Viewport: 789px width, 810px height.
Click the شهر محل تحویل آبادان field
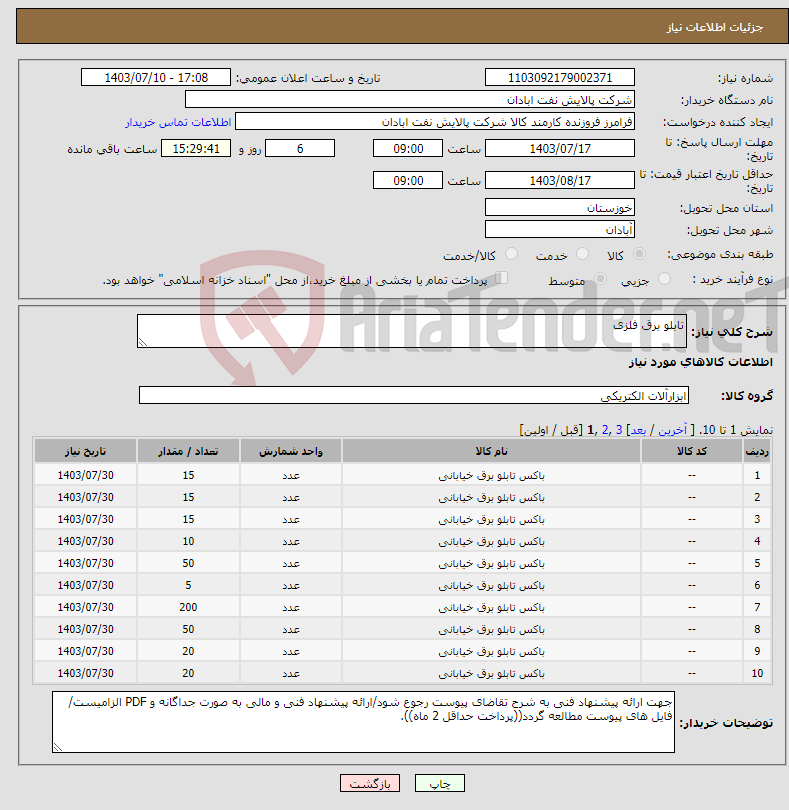[560, 230]
